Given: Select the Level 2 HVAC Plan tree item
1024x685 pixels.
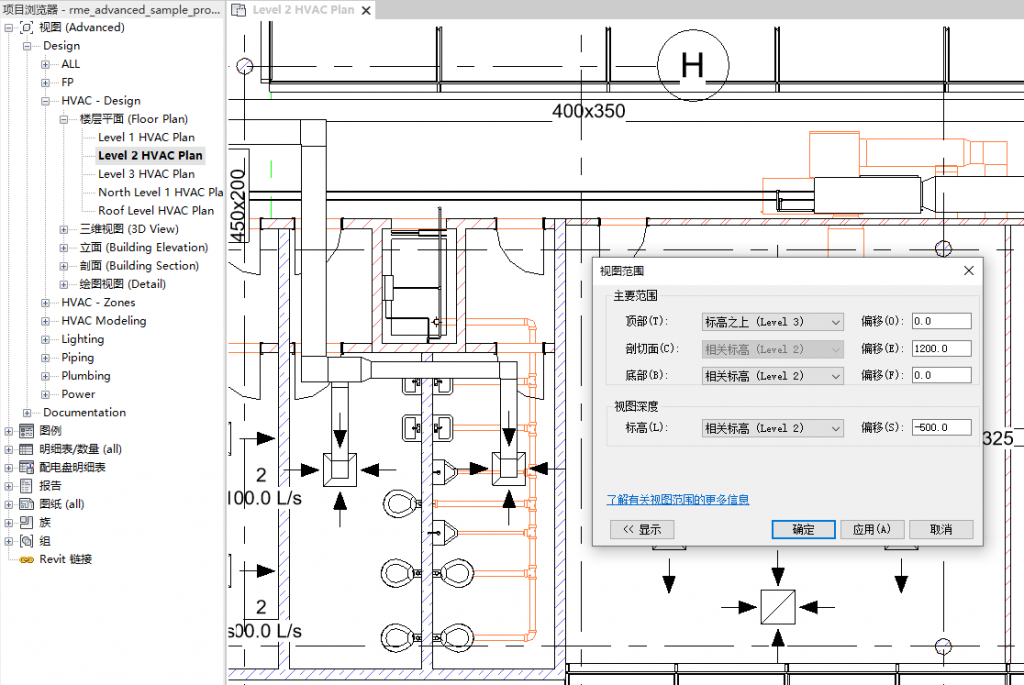Looking at the screenshot, I should click(150, 155).
